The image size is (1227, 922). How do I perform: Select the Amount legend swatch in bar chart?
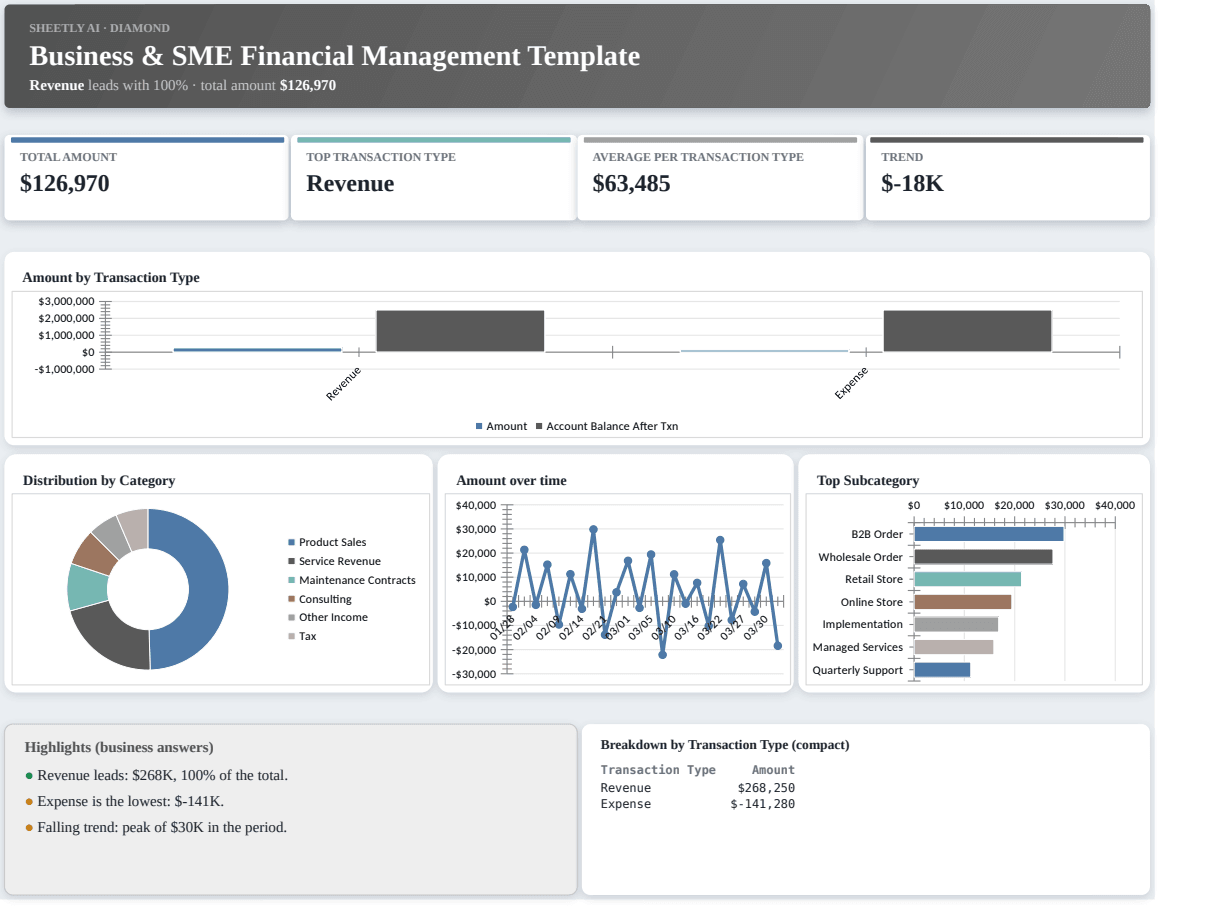pos(479,426)
